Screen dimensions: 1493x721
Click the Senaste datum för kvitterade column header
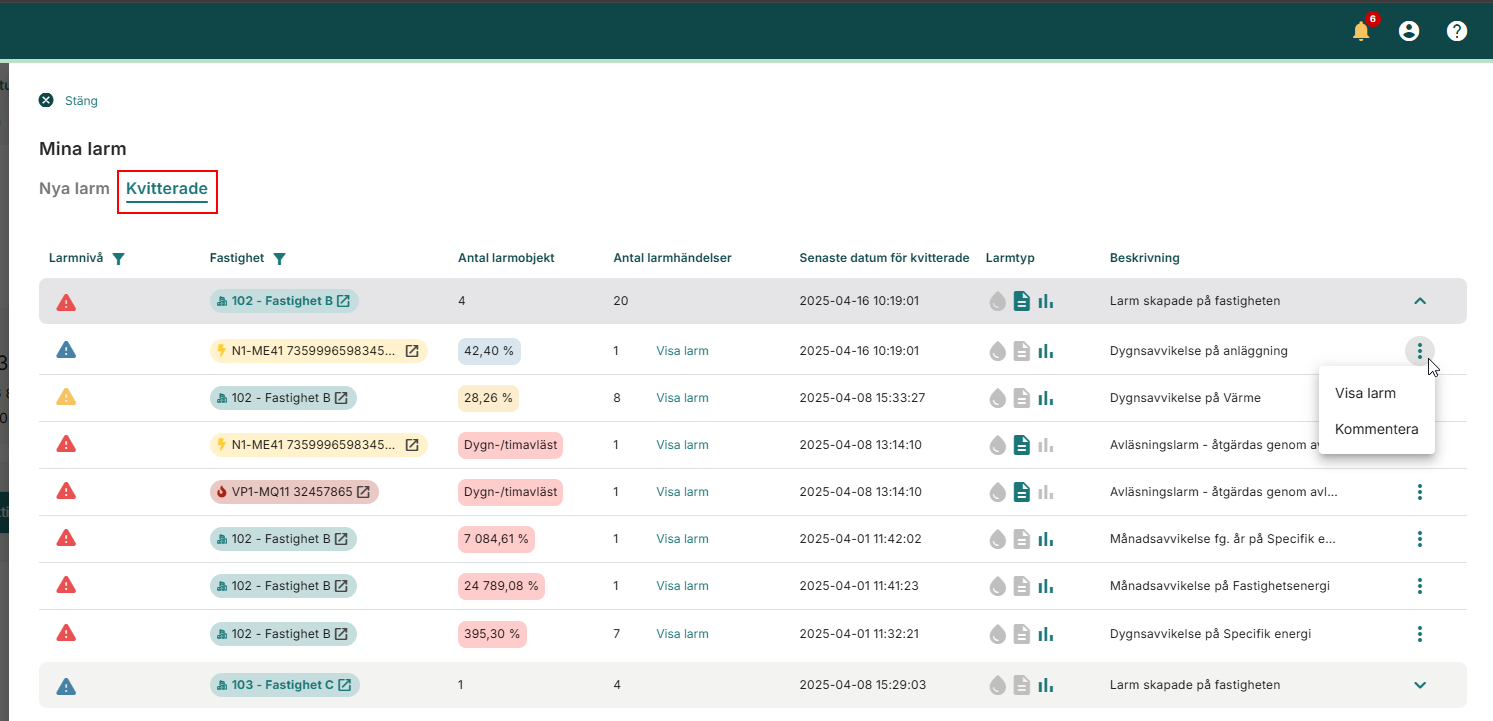(884, 258)
